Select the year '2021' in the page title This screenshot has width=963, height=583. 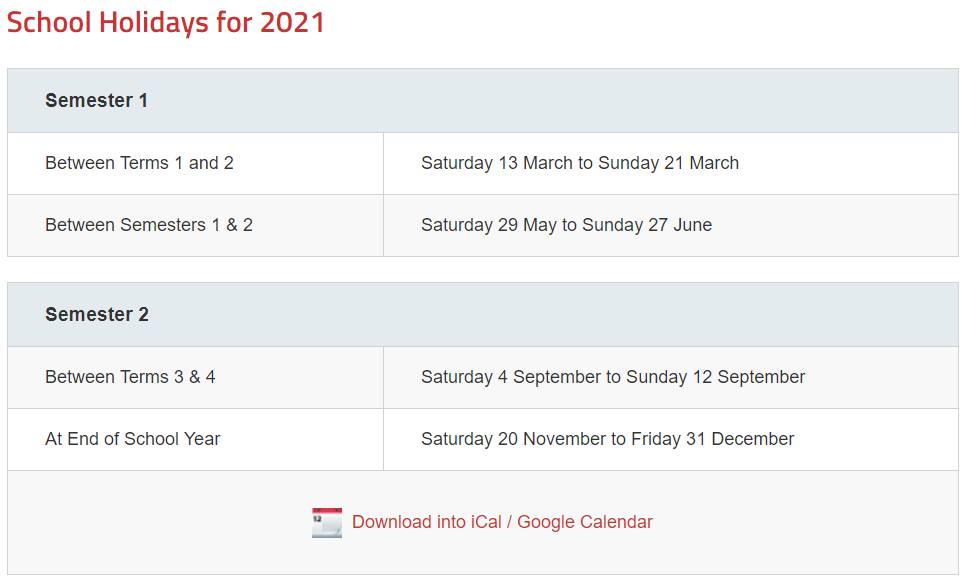292,22
